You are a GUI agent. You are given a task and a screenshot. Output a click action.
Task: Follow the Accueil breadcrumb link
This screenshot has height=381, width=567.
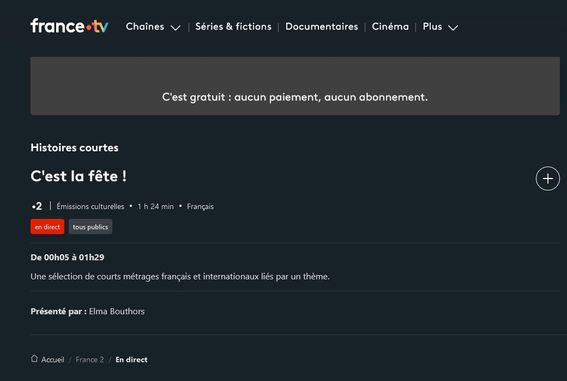53,360
